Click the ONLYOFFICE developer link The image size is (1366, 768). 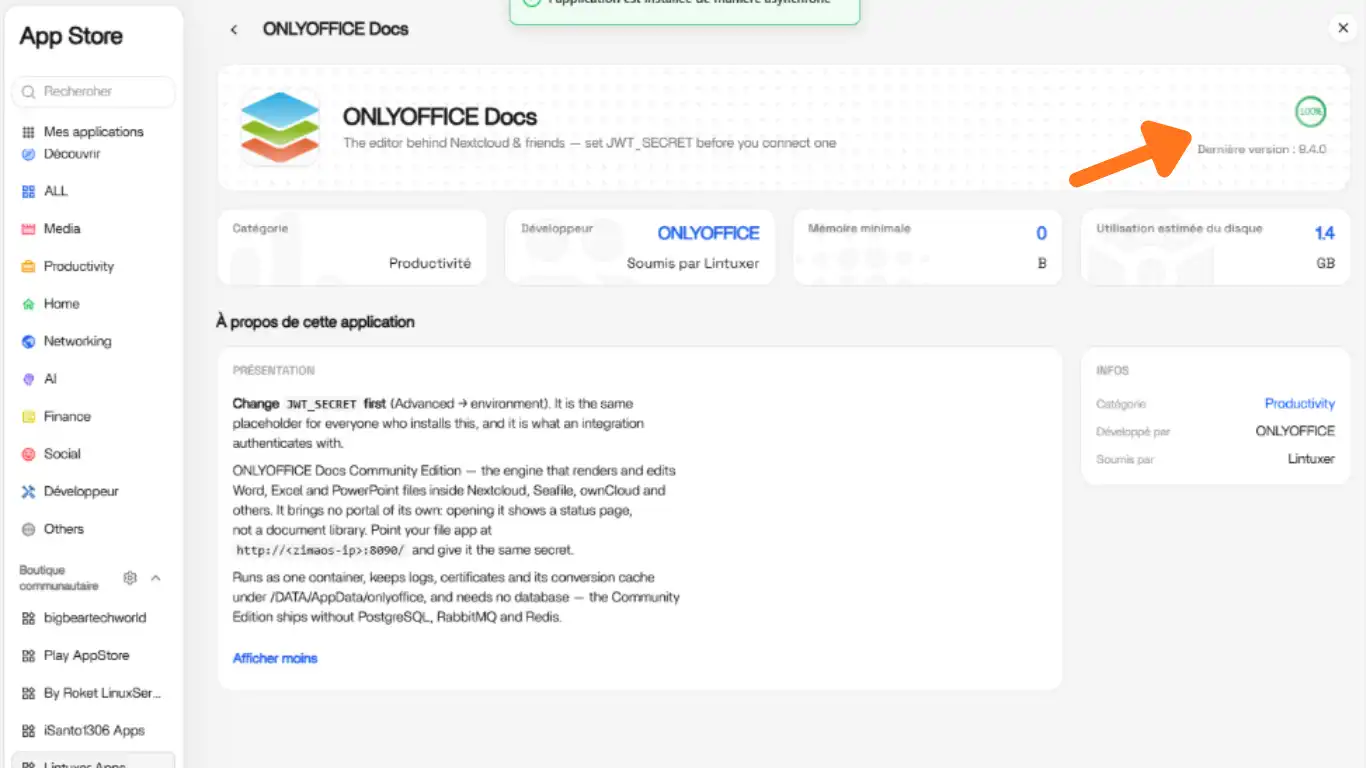(x=708, y=233)
